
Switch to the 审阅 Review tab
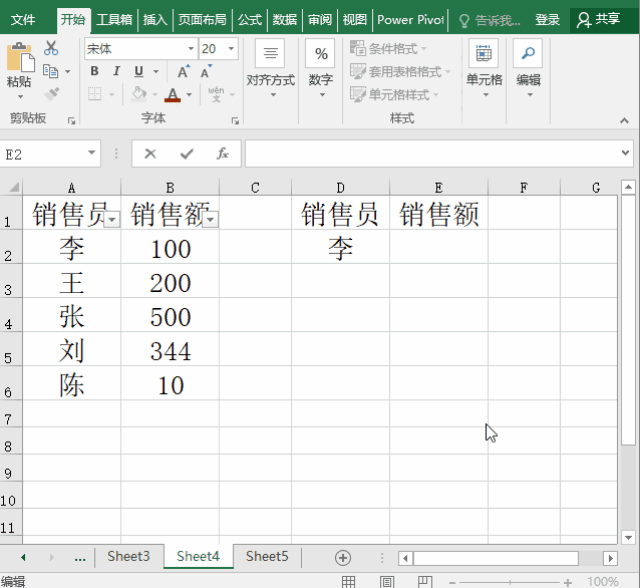pyautogui.click(x=320, y=20)
